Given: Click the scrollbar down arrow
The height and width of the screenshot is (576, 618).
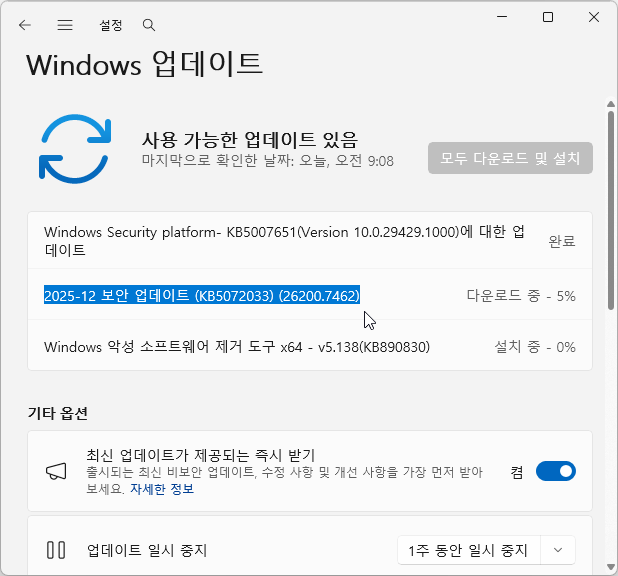Looking at the screenshot, I should pyautogui.click(x=611, y=567).
